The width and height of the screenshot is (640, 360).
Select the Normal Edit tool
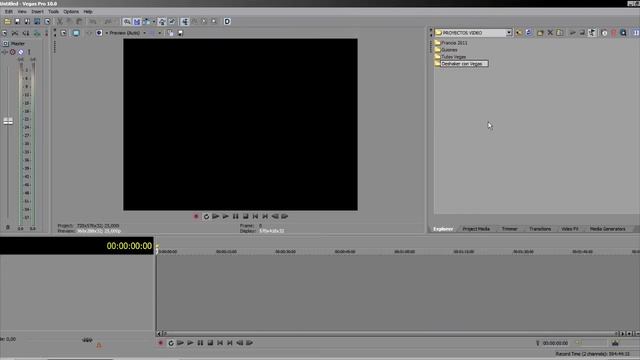(185, 21)
